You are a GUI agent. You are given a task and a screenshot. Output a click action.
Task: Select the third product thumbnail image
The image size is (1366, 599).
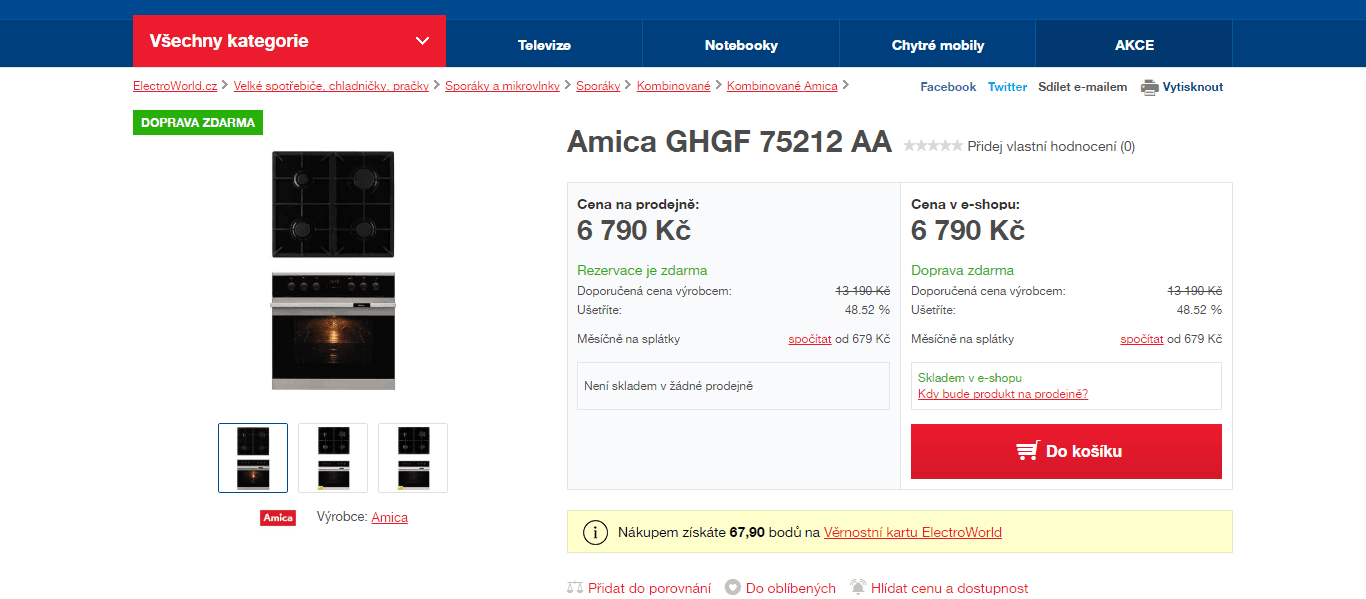click(x=413, y=458)
